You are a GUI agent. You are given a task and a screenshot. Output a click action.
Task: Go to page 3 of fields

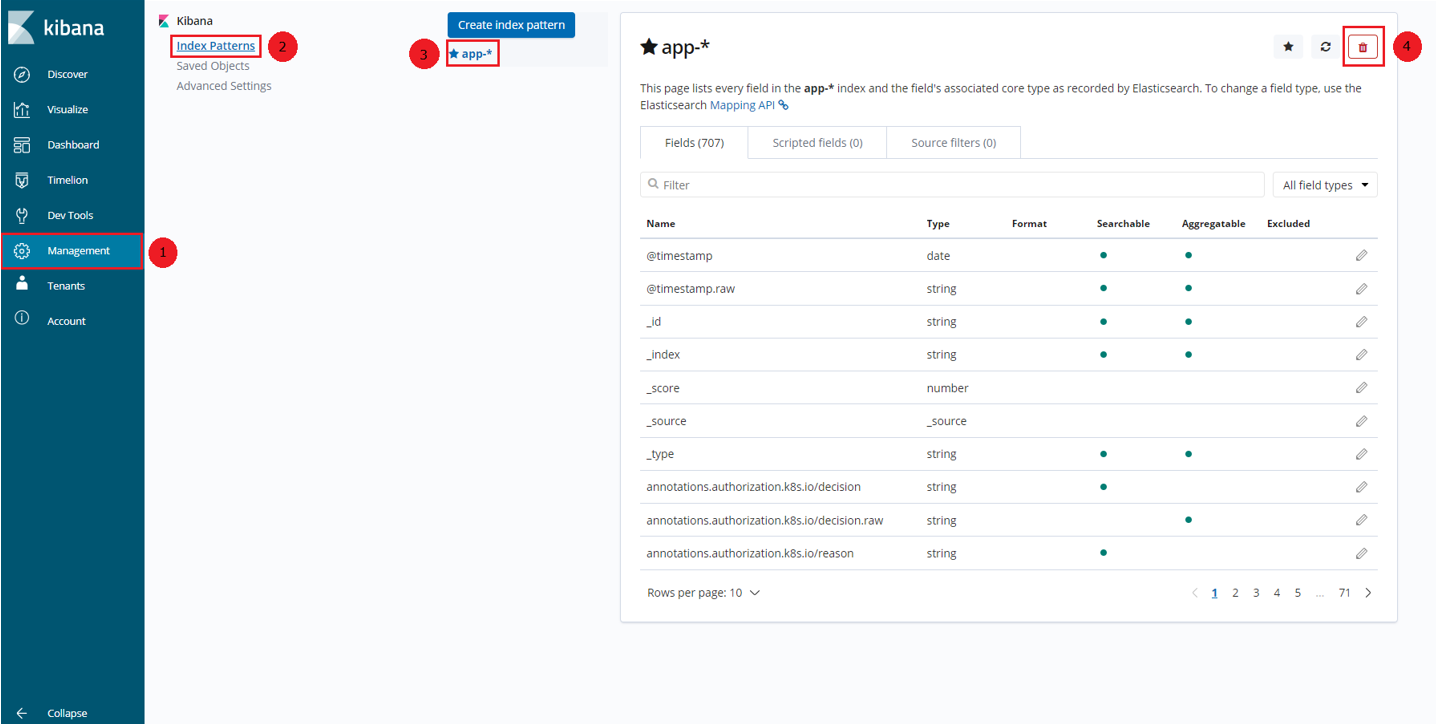[1256, 593]
